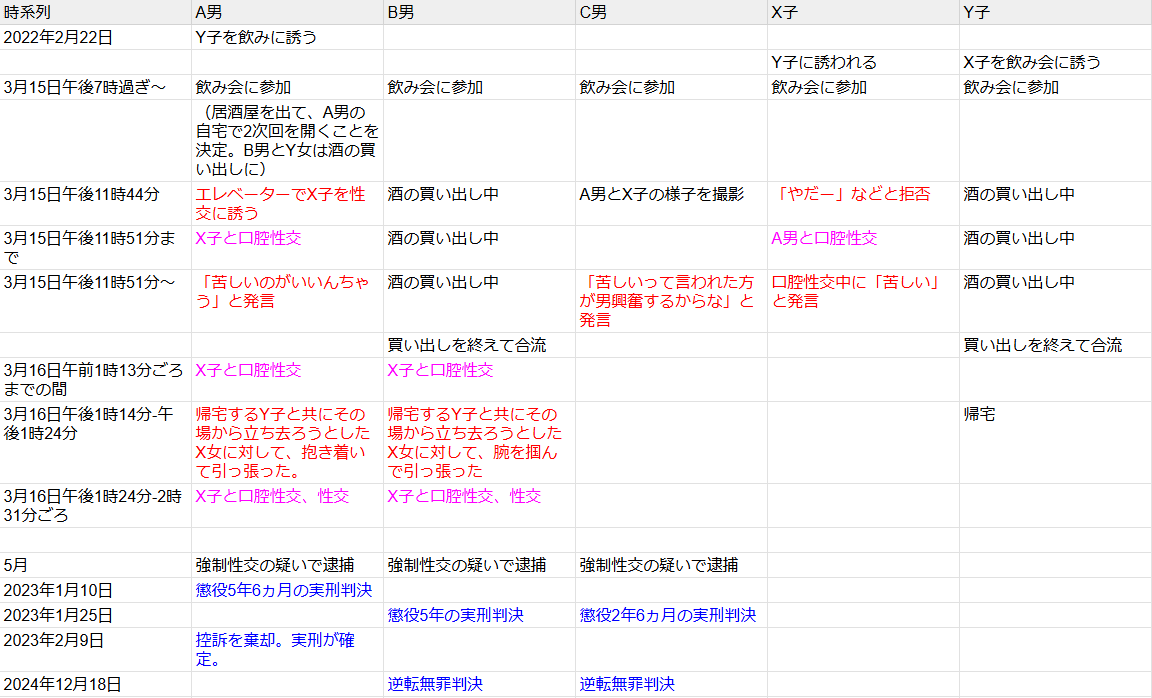Select the A男 column header cell

[x=287, y=12]
